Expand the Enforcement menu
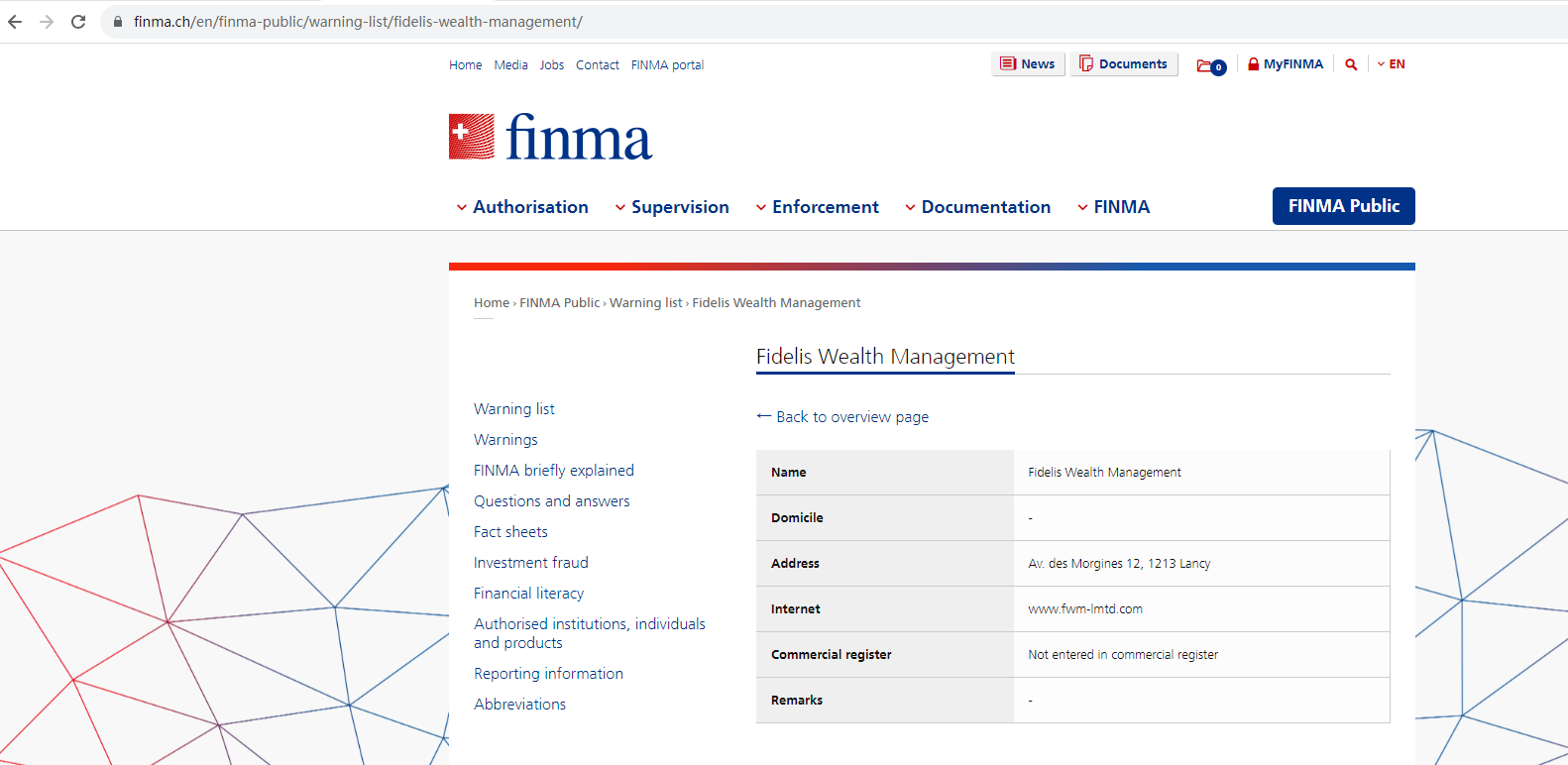This screenshot has width=1568, height=765. click(x=818, y=207)
